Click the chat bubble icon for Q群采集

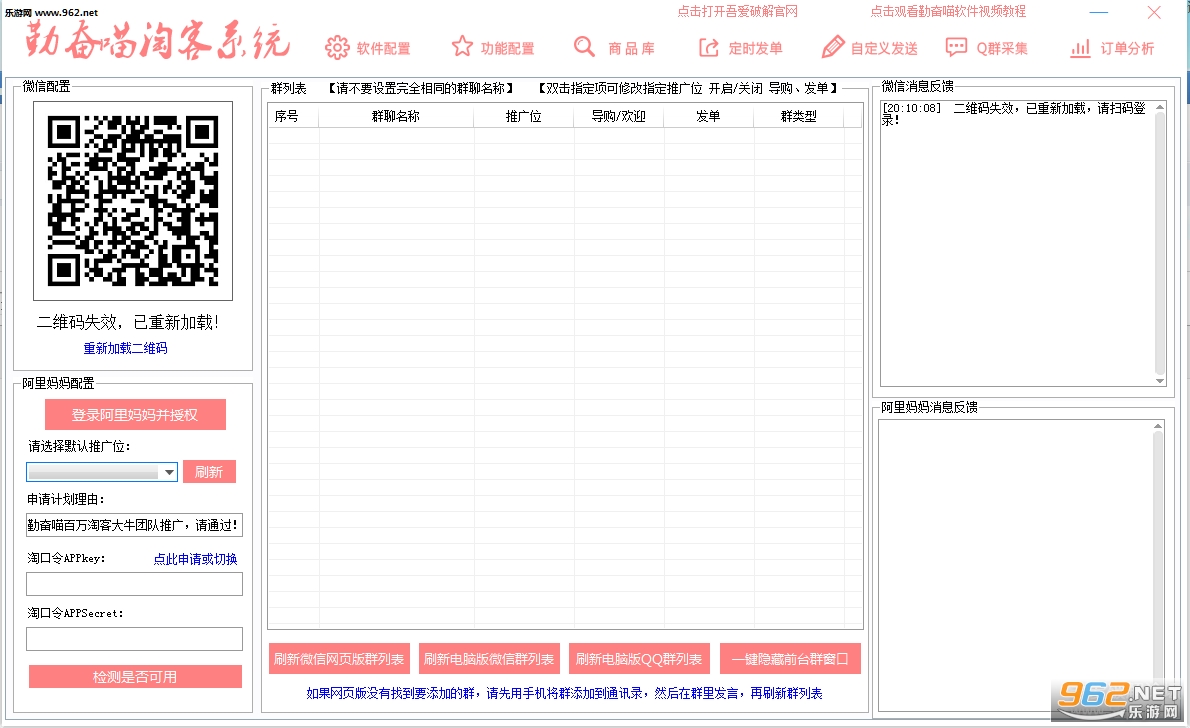click(956, 47)
